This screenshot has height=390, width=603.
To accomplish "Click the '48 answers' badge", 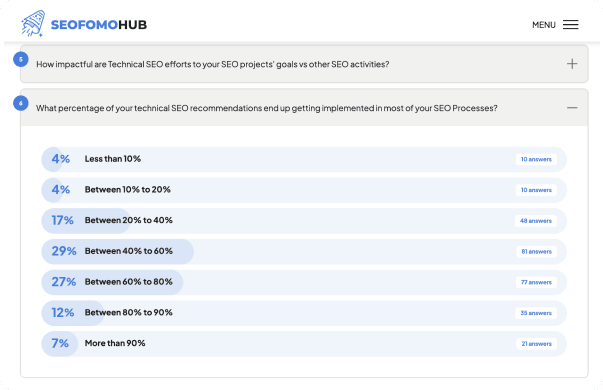I will (536, 221).
